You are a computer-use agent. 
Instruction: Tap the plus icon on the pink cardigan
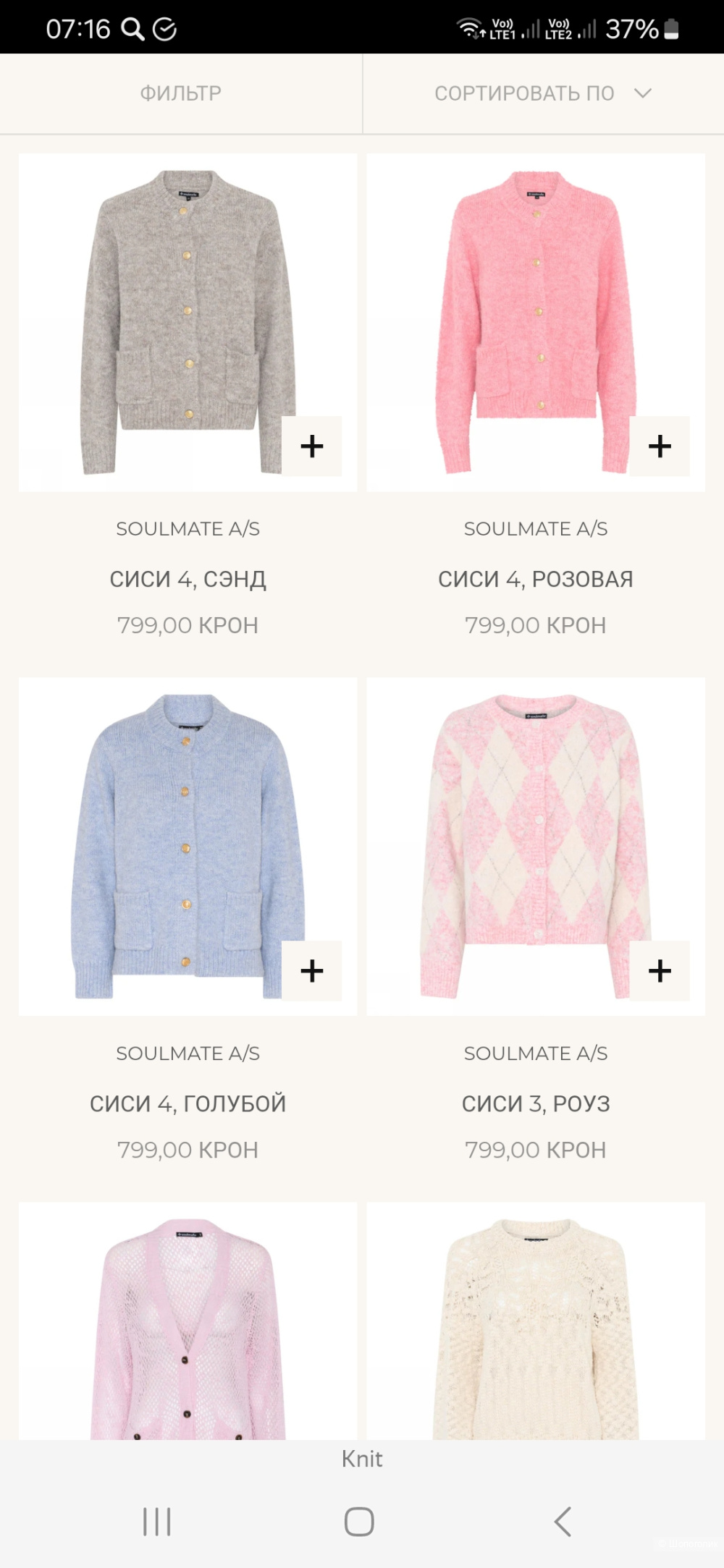click(x=660, y=446)
